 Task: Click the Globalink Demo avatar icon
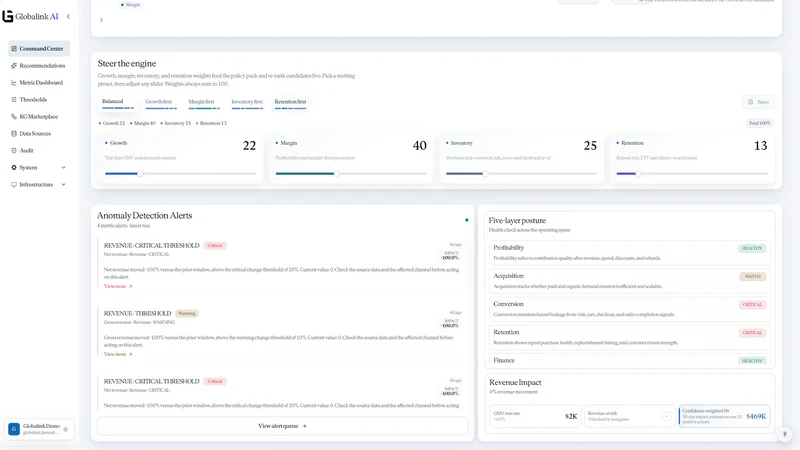14,429
